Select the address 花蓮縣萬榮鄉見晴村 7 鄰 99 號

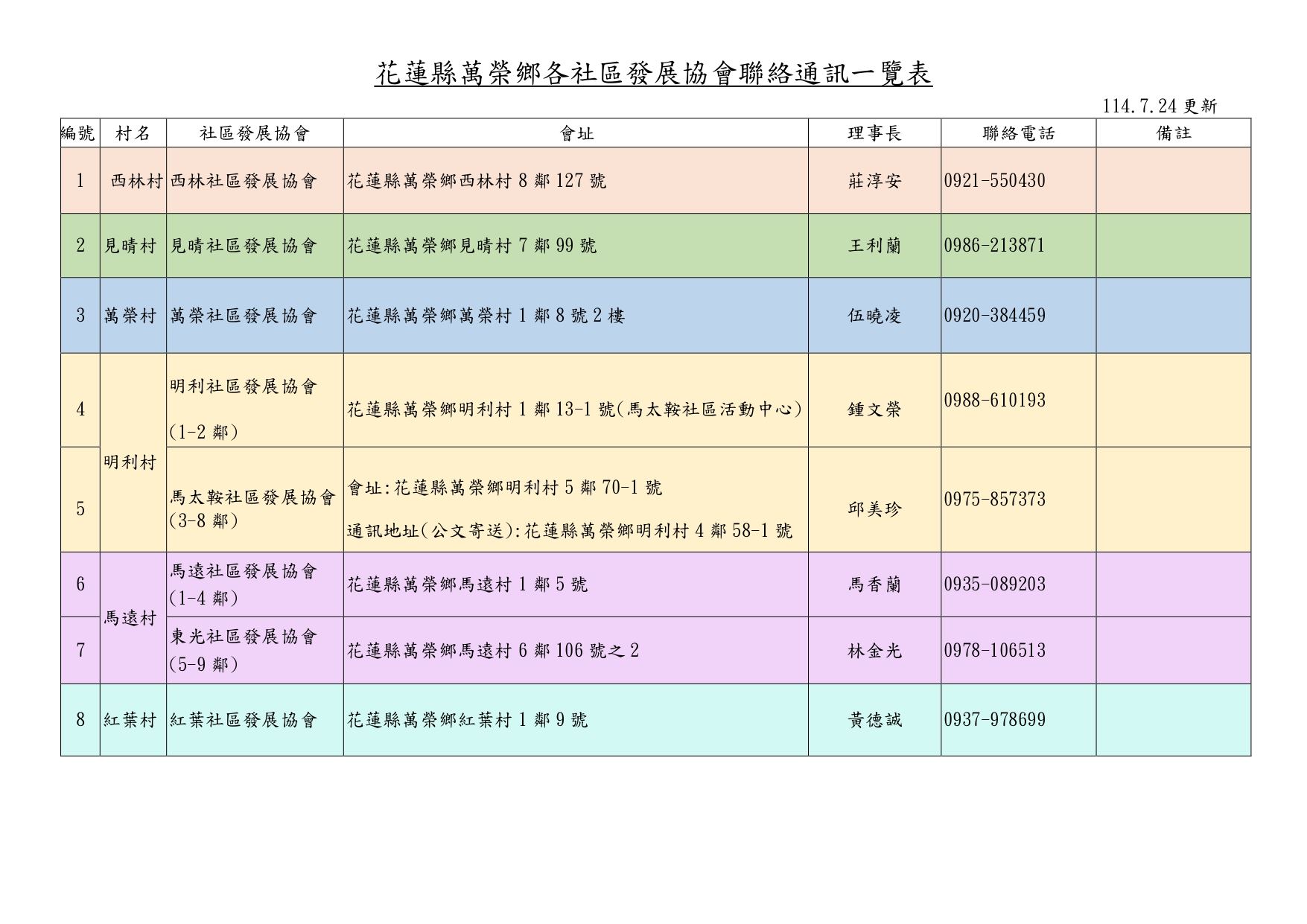pos(472,246)
